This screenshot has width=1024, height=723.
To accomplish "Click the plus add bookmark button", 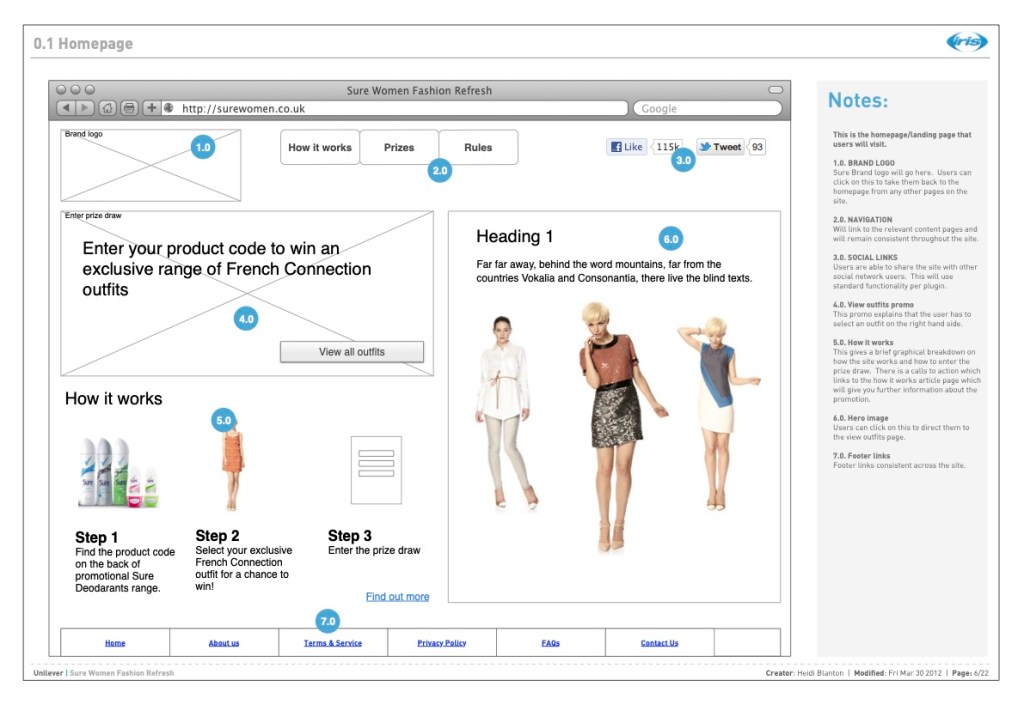I will point(151,108).
